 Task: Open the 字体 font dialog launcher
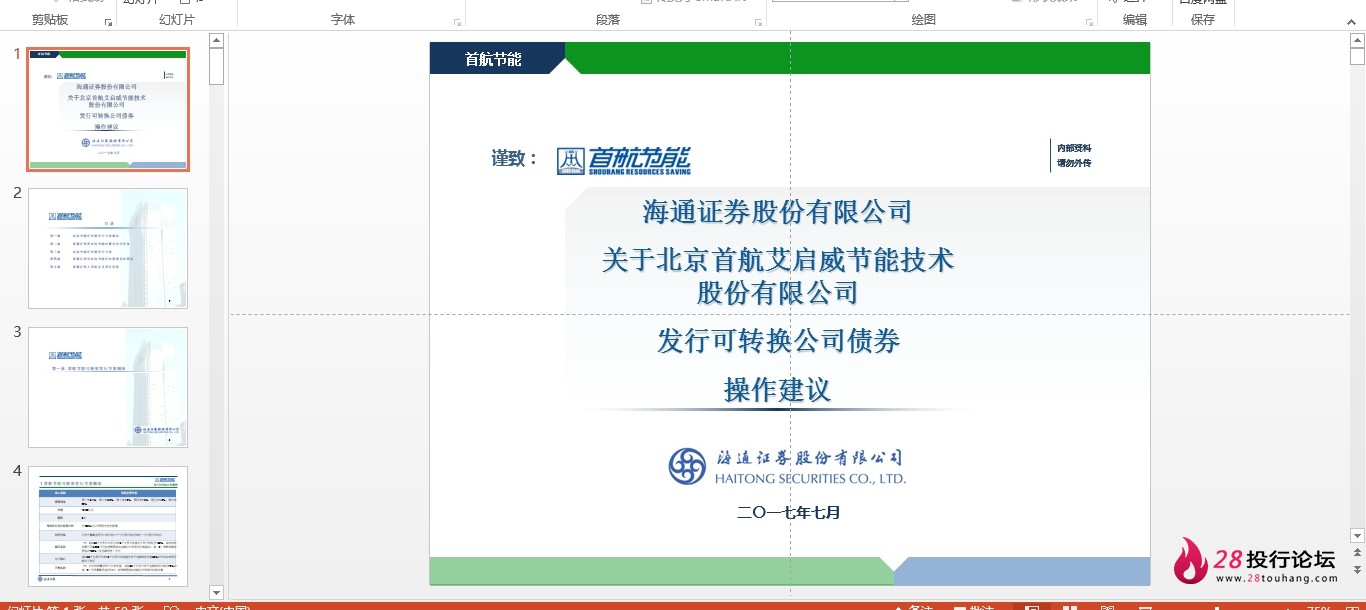[457, 22]
